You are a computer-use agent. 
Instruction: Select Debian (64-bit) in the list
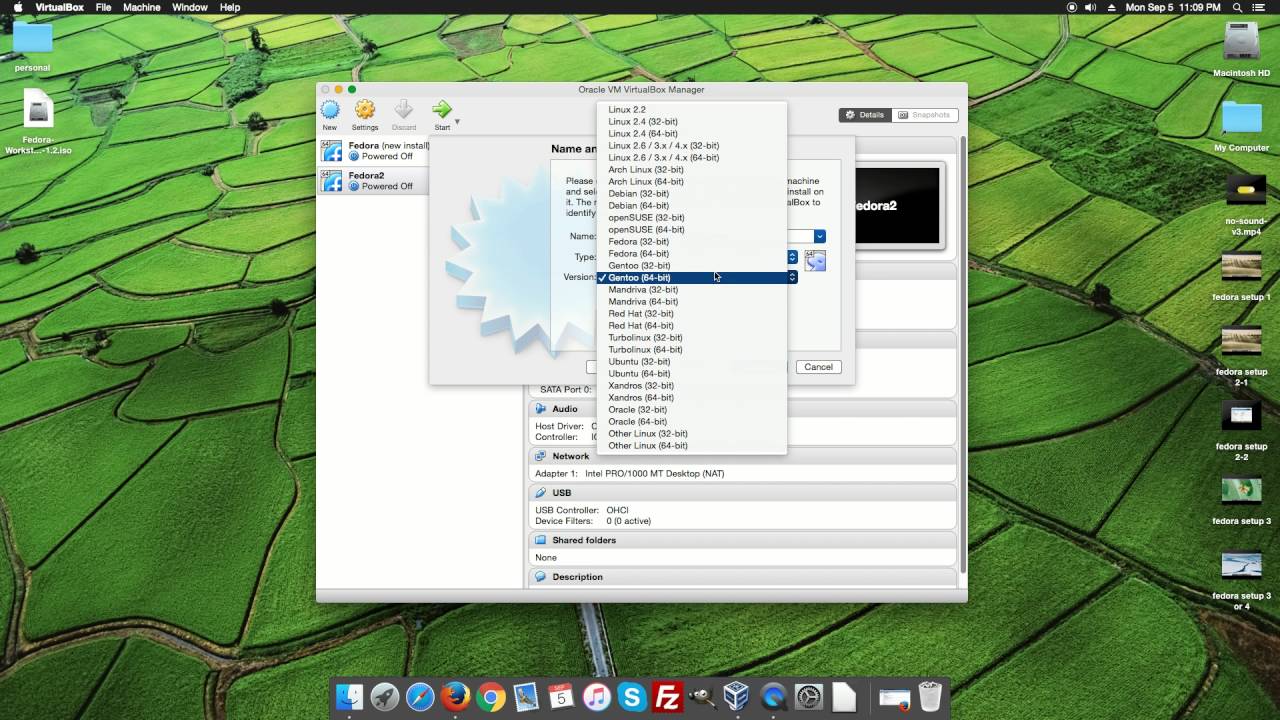691,205
